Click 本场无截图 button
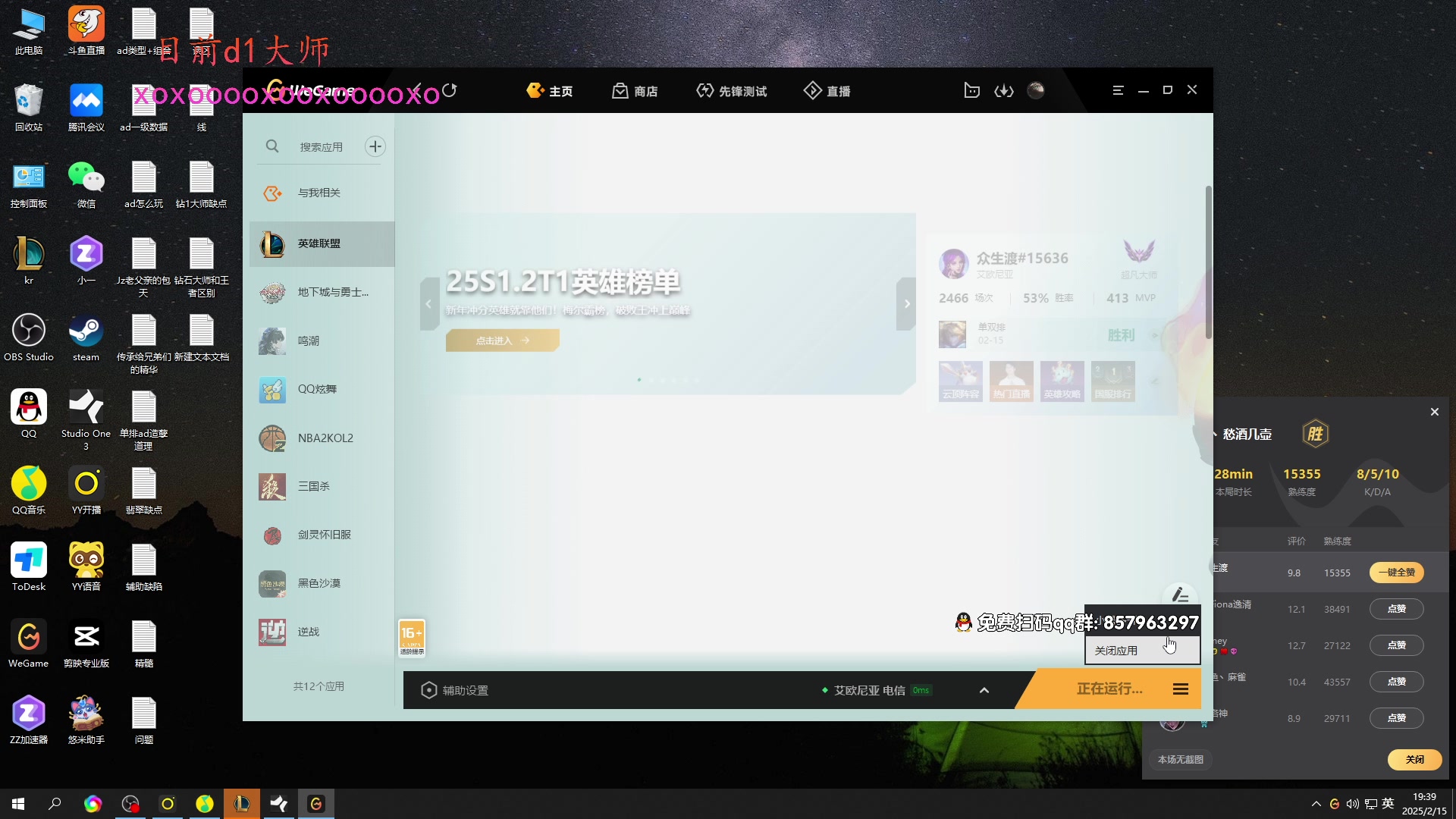Image resolution: width=1456 pixels, height=819 pixels. click(x=1180, y=759)
